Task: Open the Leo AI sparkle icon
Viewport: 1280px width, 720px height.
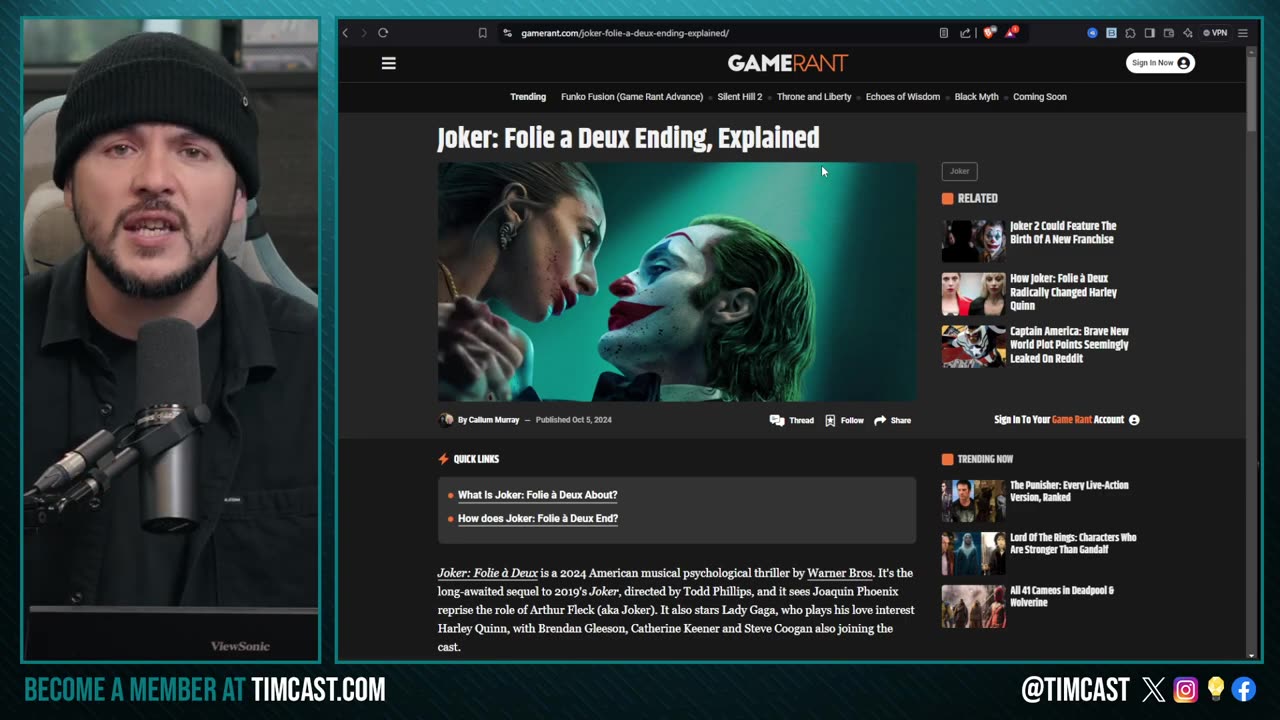Action: (1187, 33)
